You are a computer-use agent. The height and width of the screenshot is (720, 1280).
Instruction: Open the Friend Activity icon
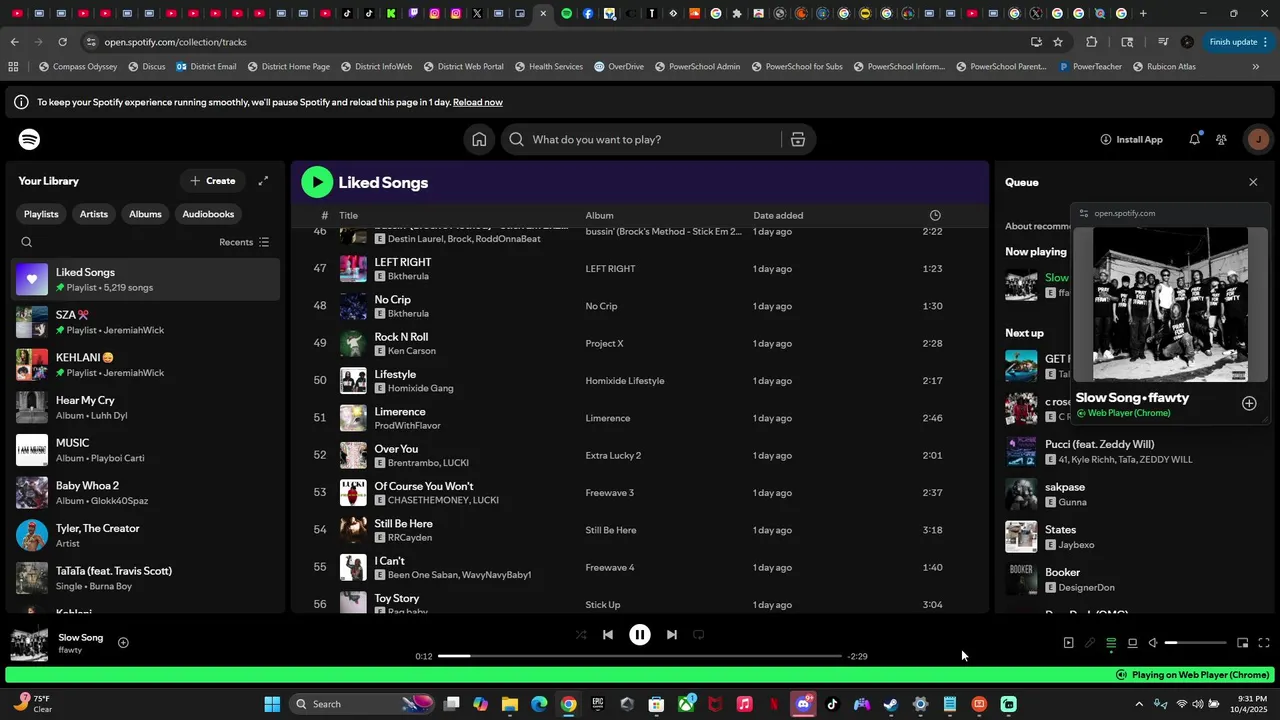(x=1221, y=139)
